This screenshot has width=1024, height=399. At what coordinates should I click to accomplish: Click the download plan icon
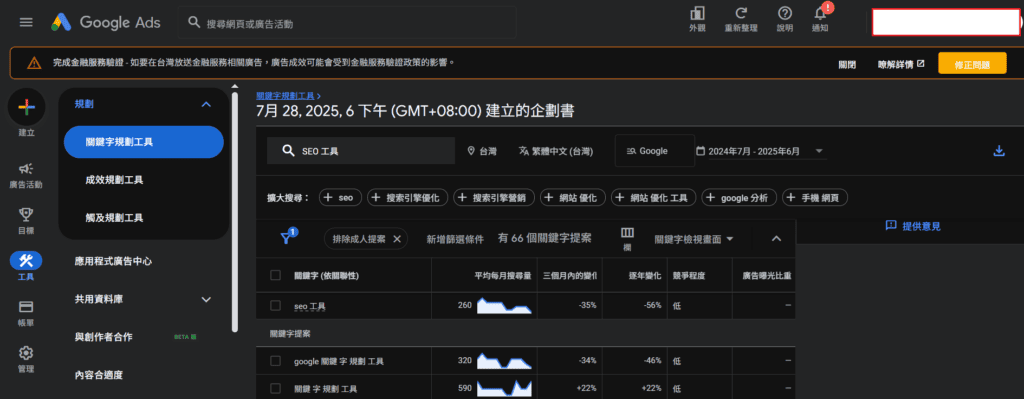tap(998, 151)
